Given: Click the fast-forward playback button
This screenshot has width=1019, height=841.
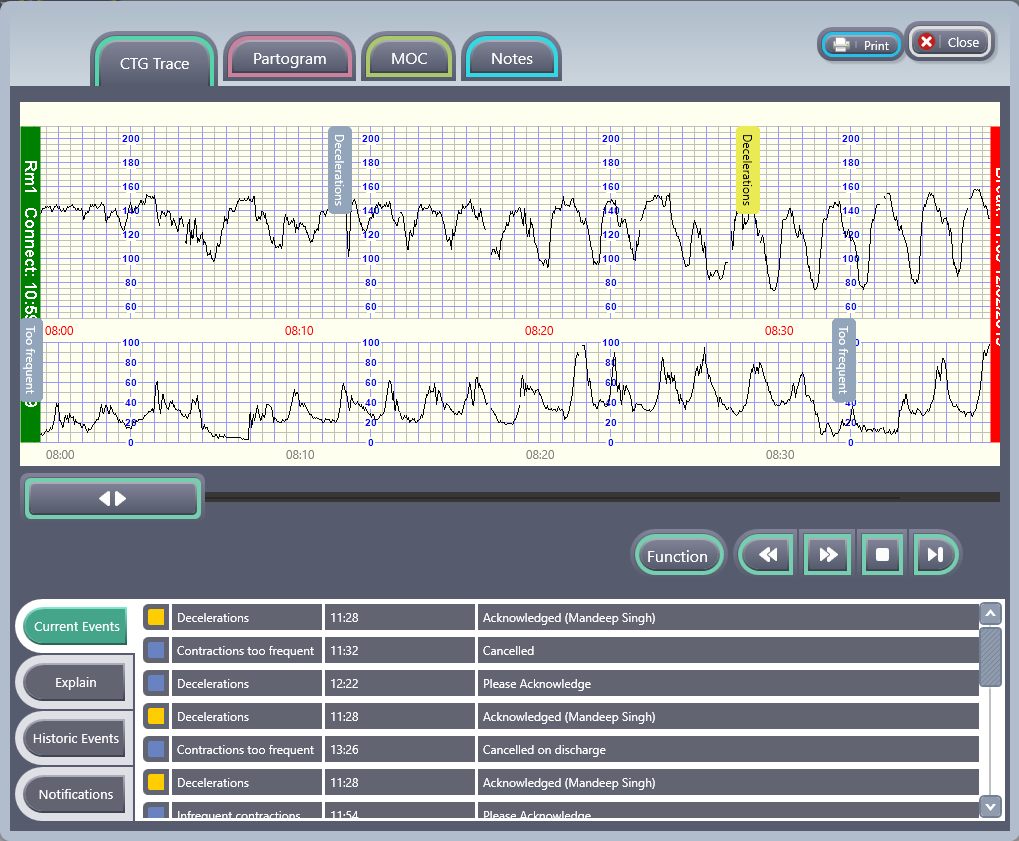Looking at the screenshot, I should point(827,555).
